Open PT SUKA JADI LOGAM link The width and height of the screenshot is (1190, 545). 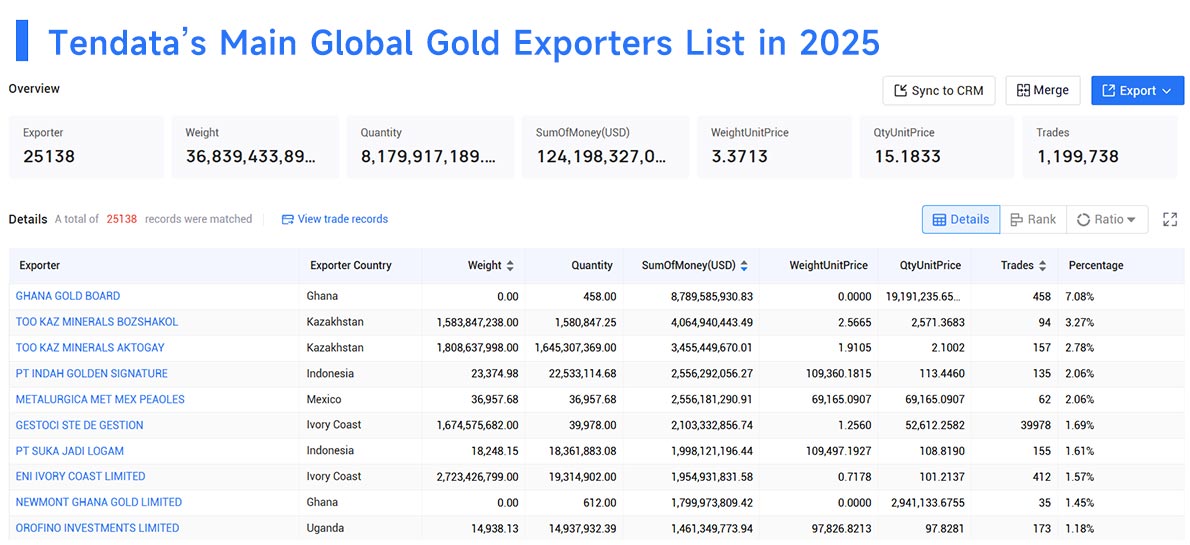coord(70,451)
